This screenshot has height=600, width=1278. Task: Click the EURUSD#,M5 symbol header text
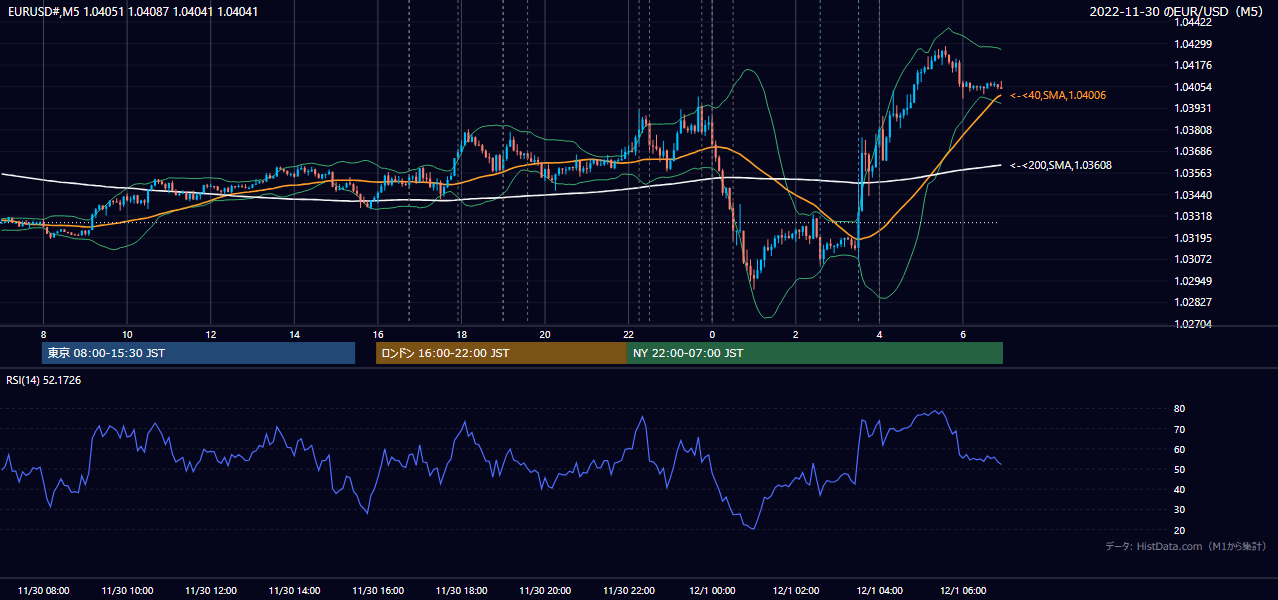(131, 11)
